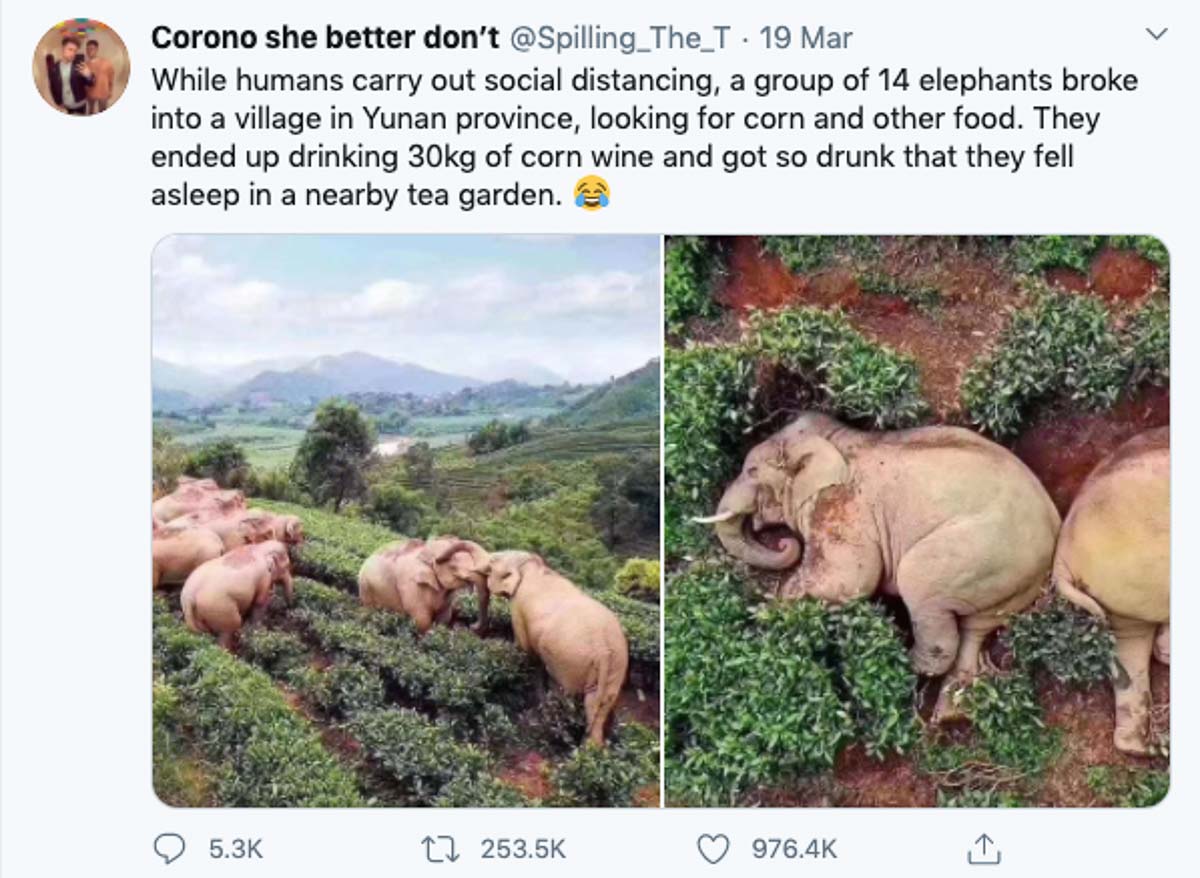Open the tweet by clicking its text
Screen dimensions: 1200x878
pyautogui.click(x=644, y=137)
